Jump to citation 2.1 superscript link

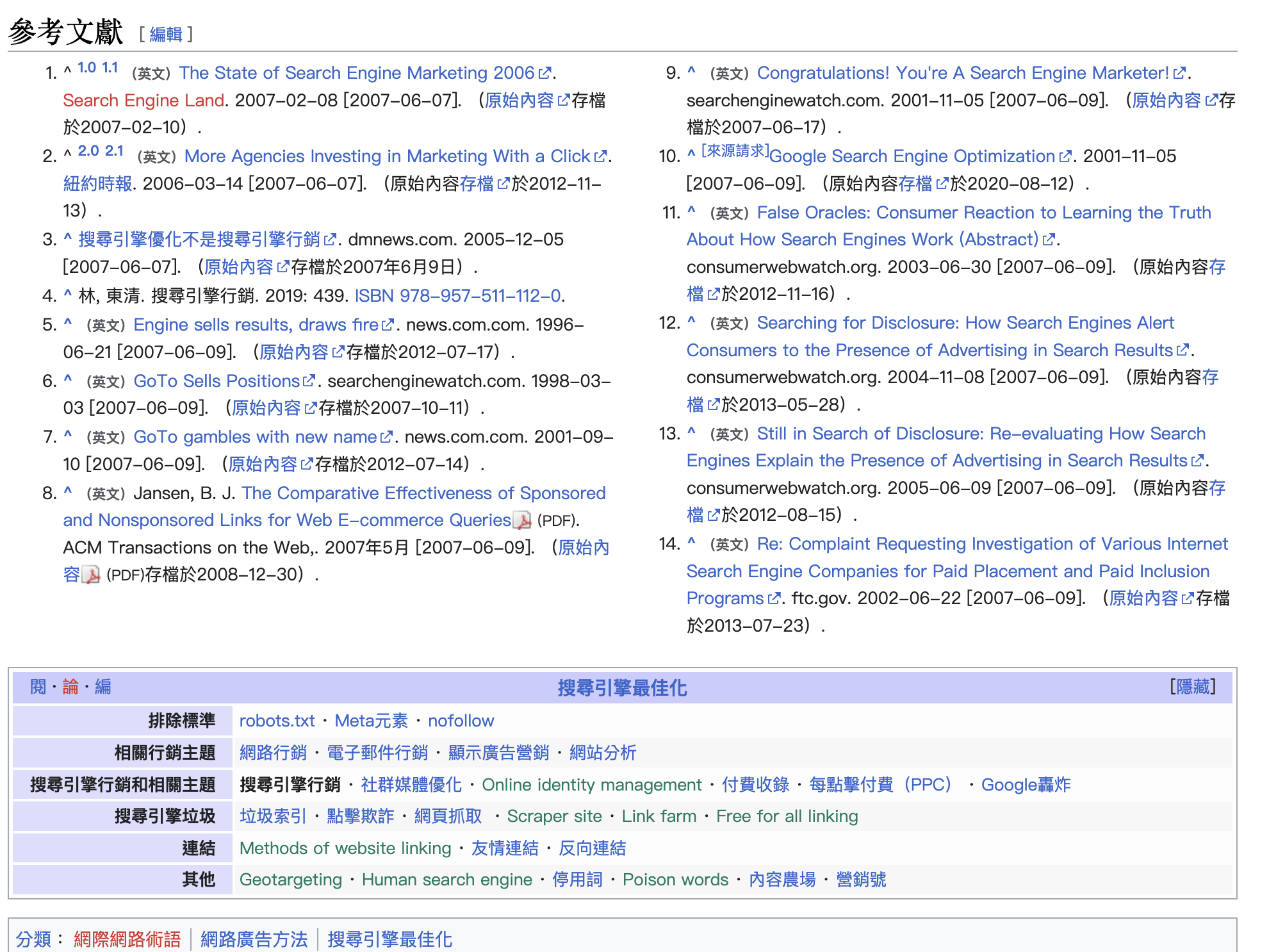[114, 151]
